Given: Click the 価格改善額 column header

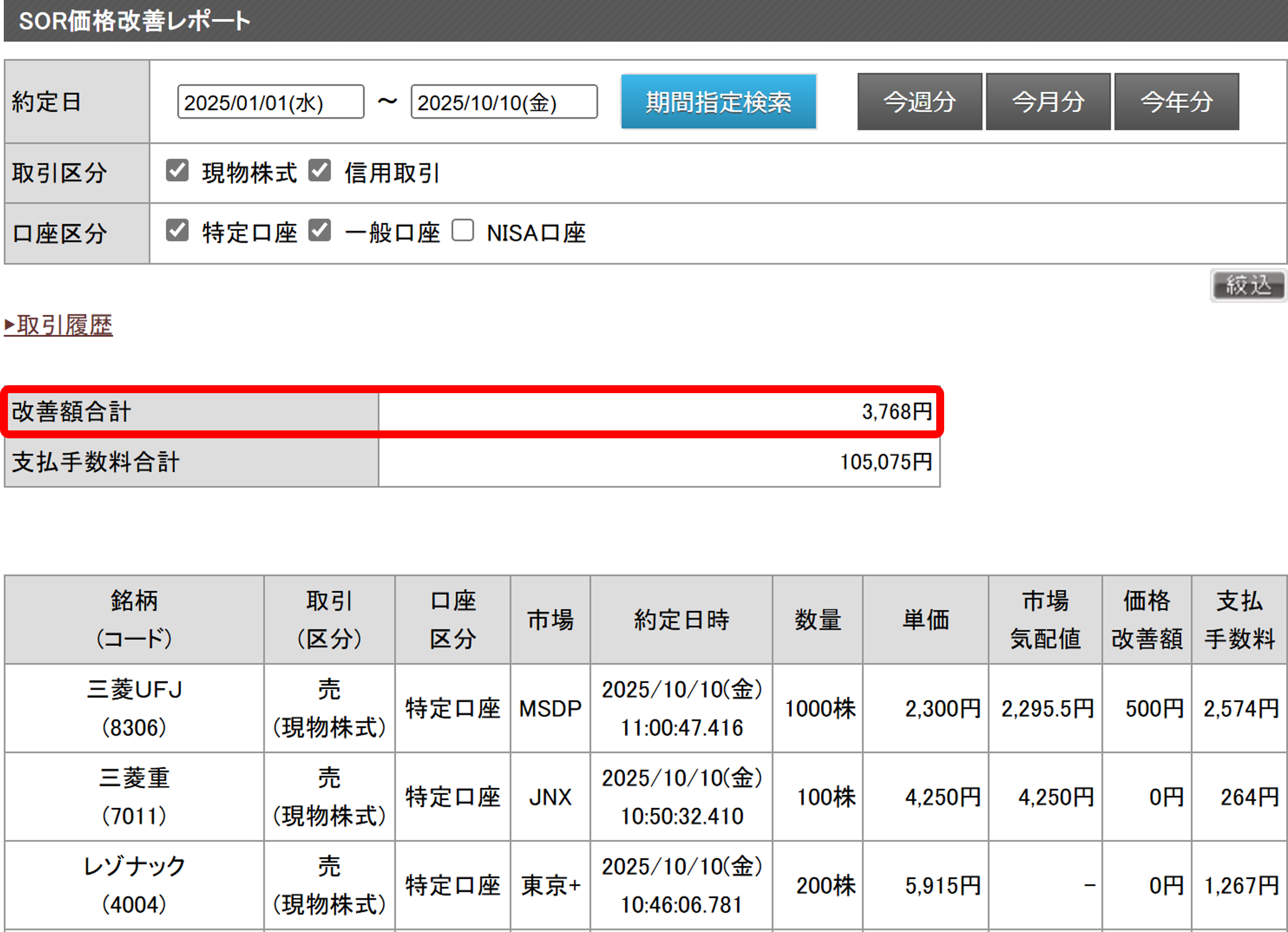Looking at the screenshot, I should [x=1147, y=619].
